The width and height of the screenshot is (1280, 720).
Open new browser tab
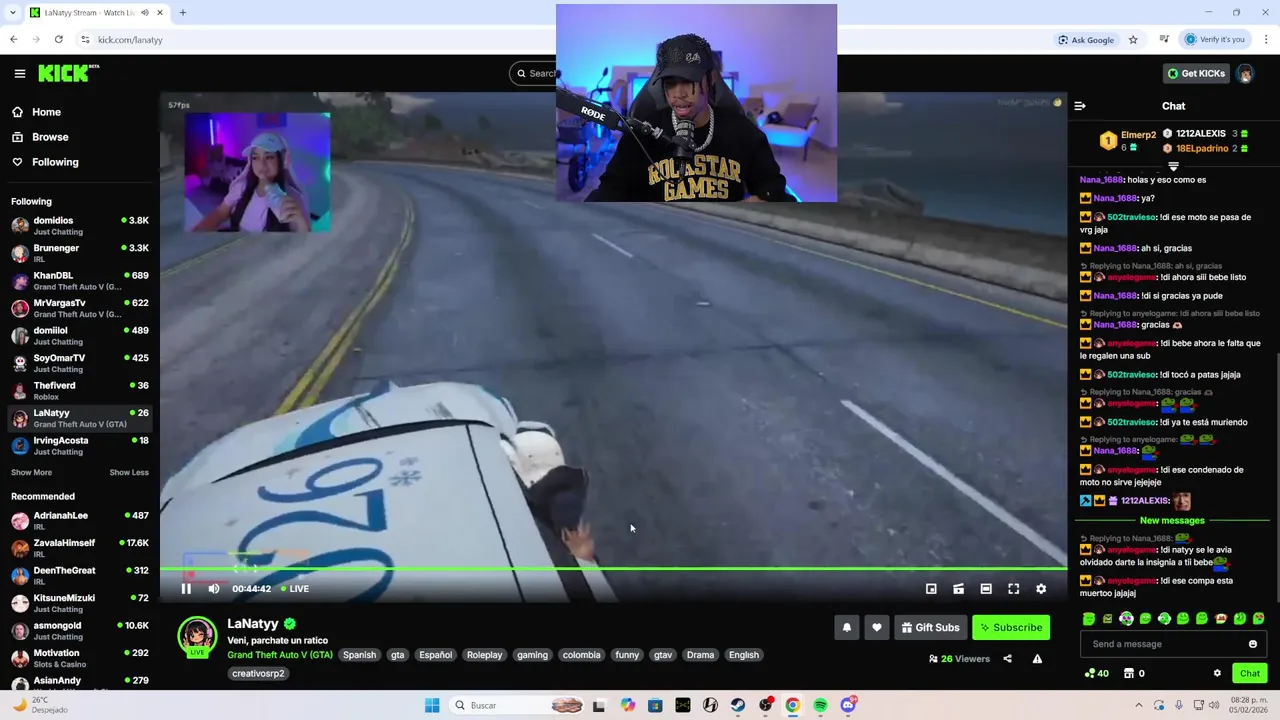(x=183, y=13)
